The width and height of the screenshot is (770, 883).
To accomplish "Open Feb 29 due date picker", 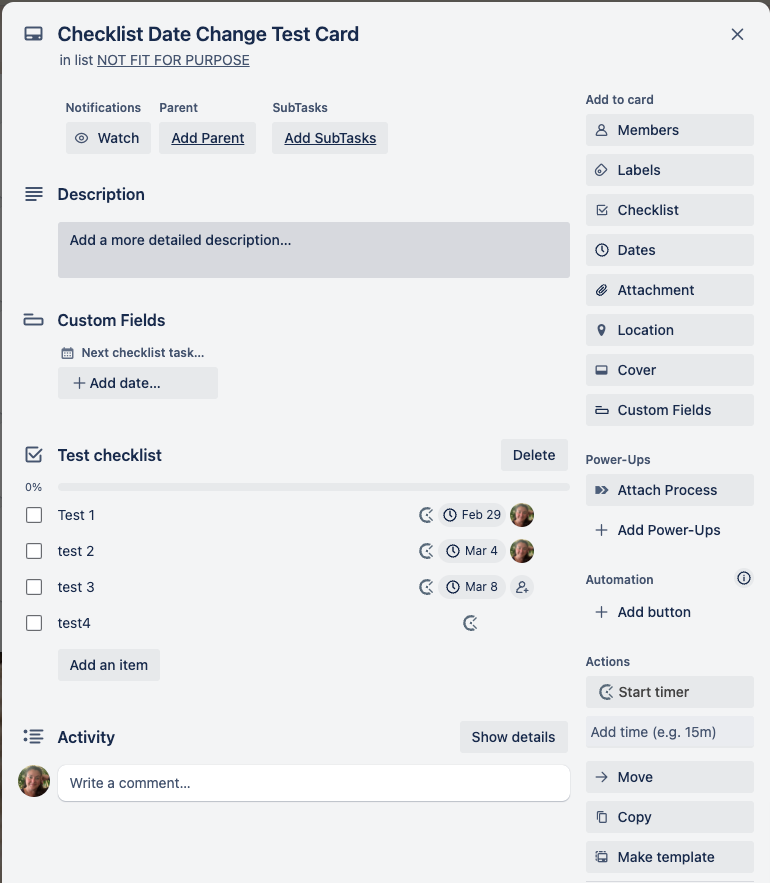I will pyautogui.click(x=472, y=515).
